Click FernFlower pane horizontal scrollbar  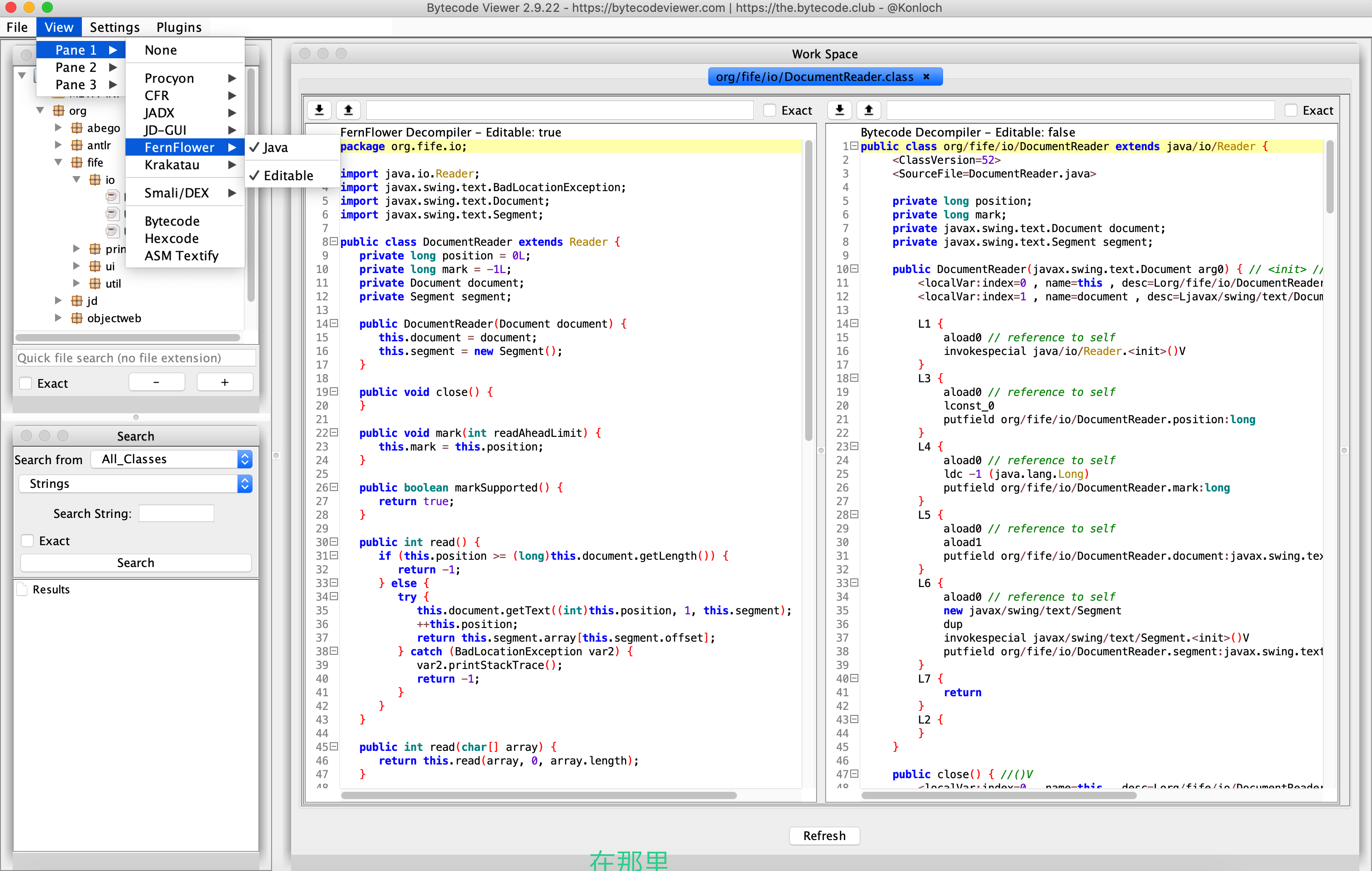tap(539, 795)
